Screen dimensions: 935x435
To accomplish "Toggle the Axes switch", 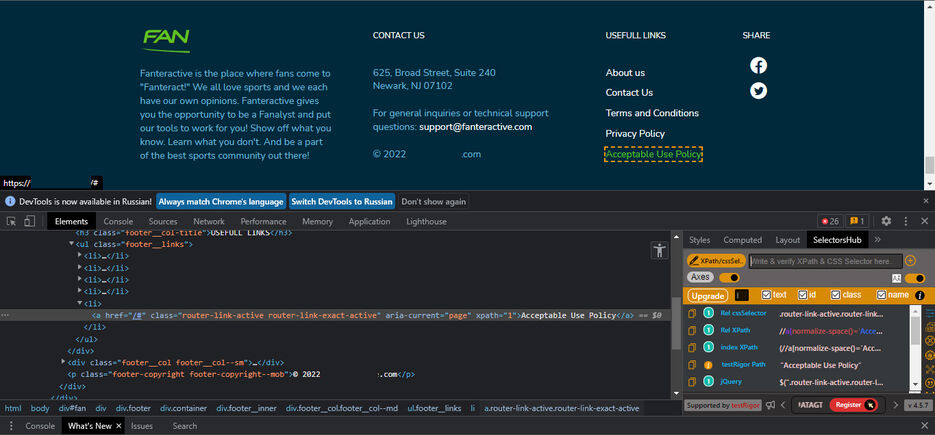I will click(729, 277).
